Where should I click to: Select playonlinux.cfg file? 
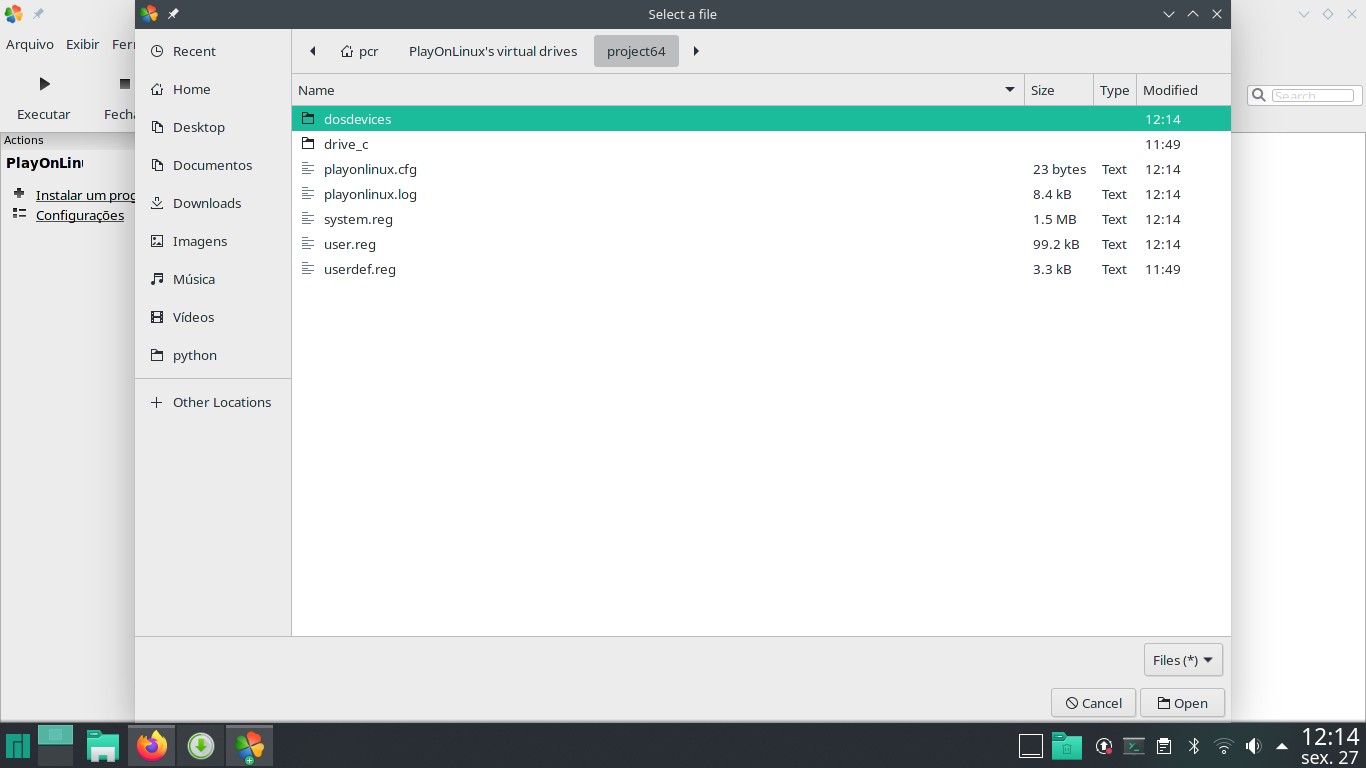point(761,169)
